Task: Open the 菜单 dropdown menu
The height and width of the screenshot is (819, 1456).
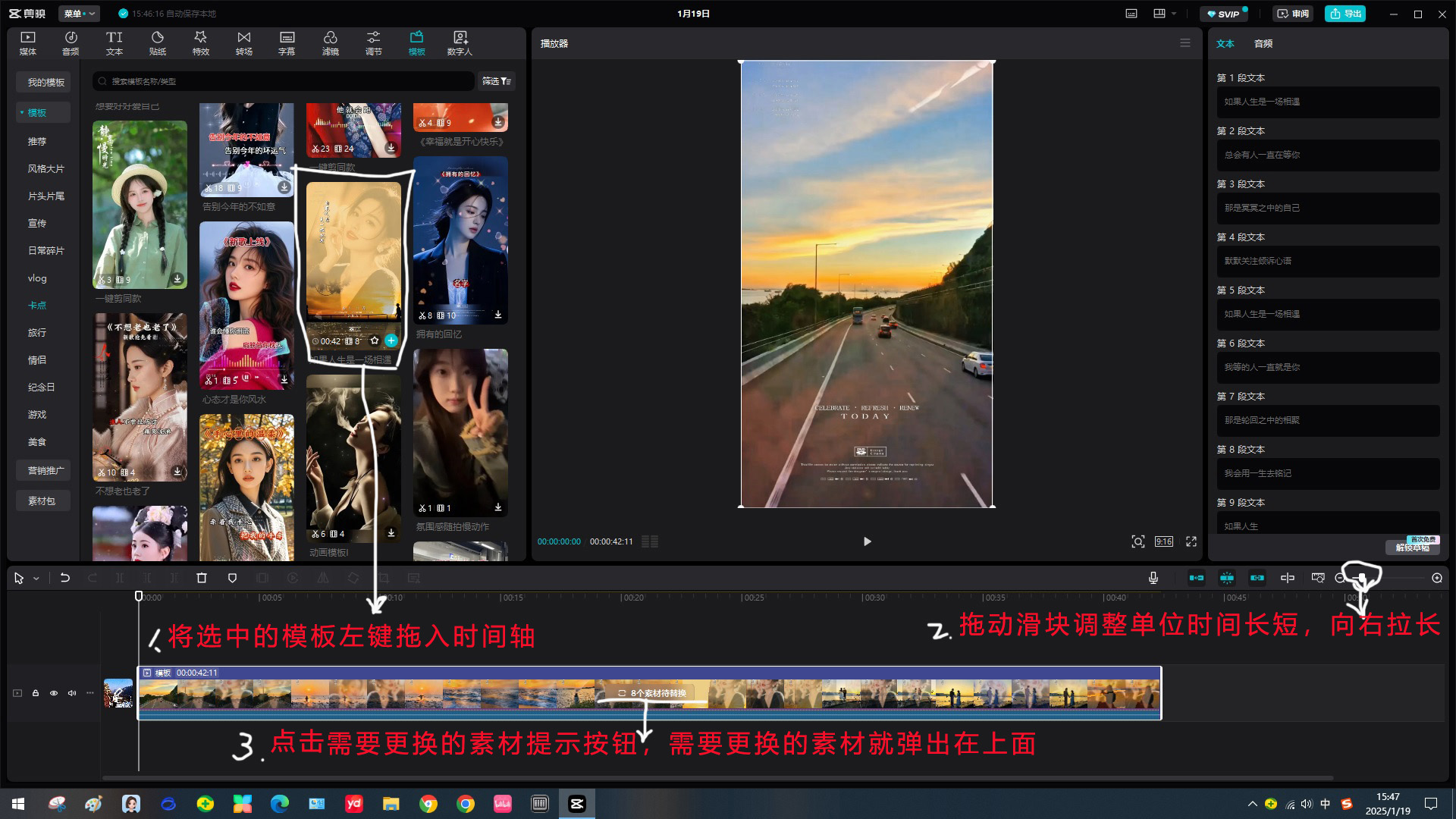Action: tap(79, 14)
